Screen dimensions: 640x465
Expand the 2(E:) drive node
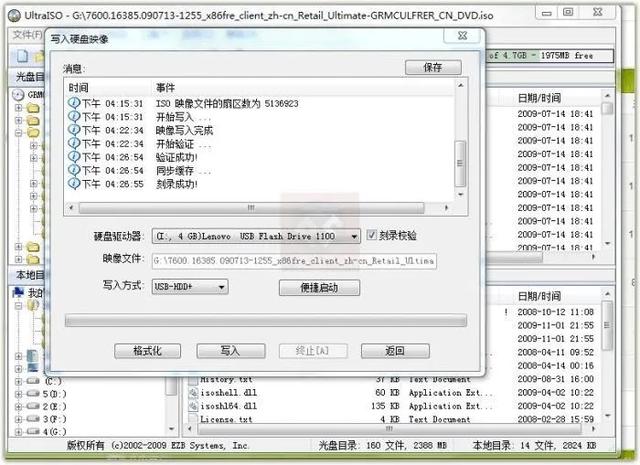18,407
